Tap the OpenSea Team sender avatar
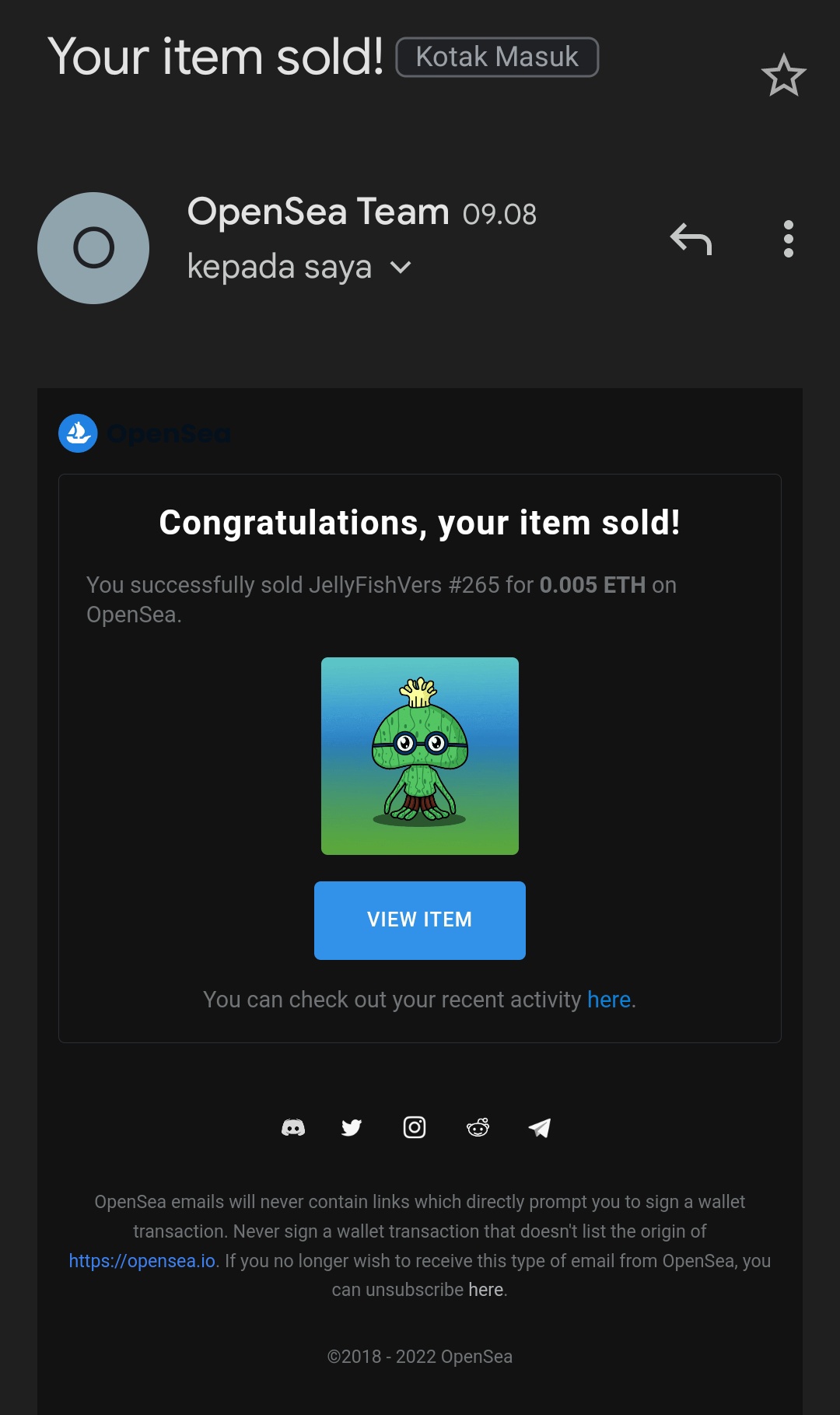The image size is (840, 1415). 93,248
